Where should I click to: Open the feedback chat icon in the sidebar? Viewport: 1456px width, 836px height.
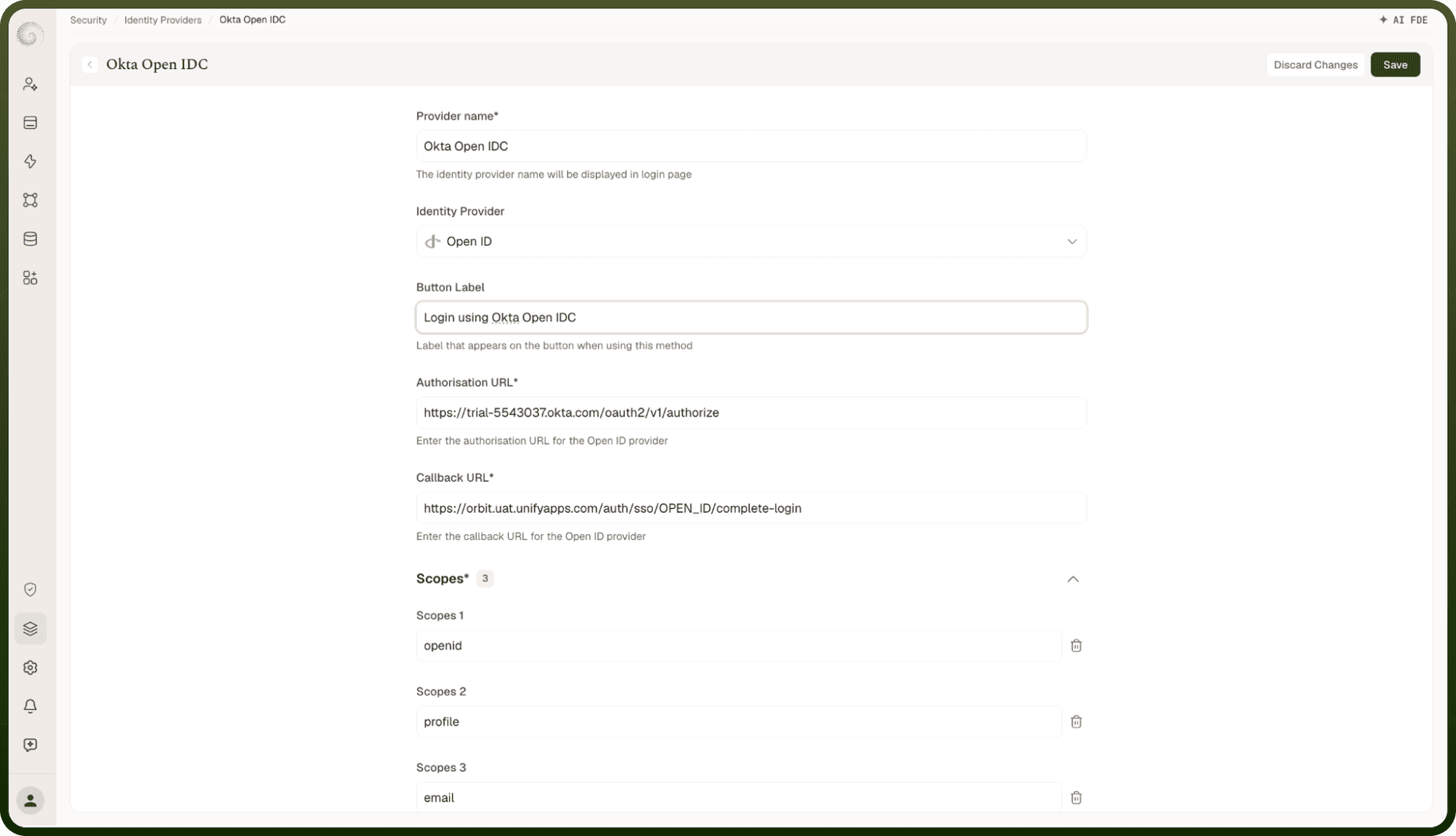point(30,745)
